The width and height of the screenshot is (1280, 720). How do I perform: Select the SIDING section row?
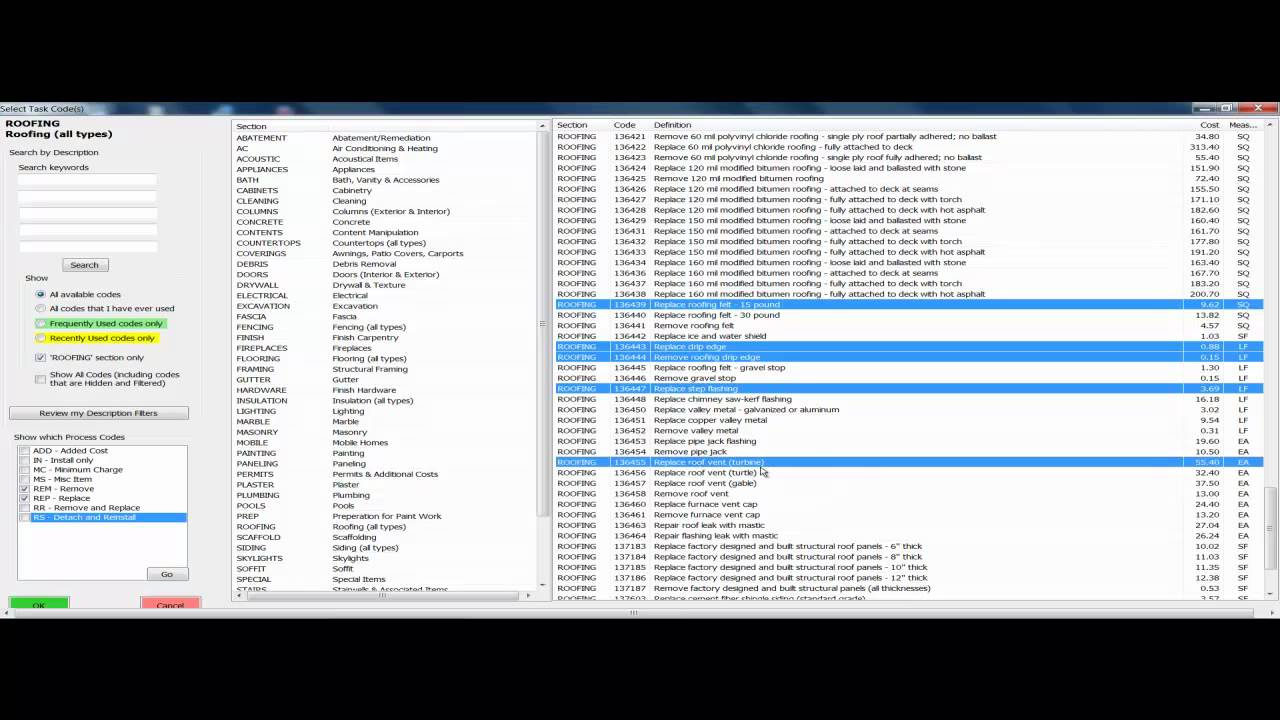coord(385,548)
